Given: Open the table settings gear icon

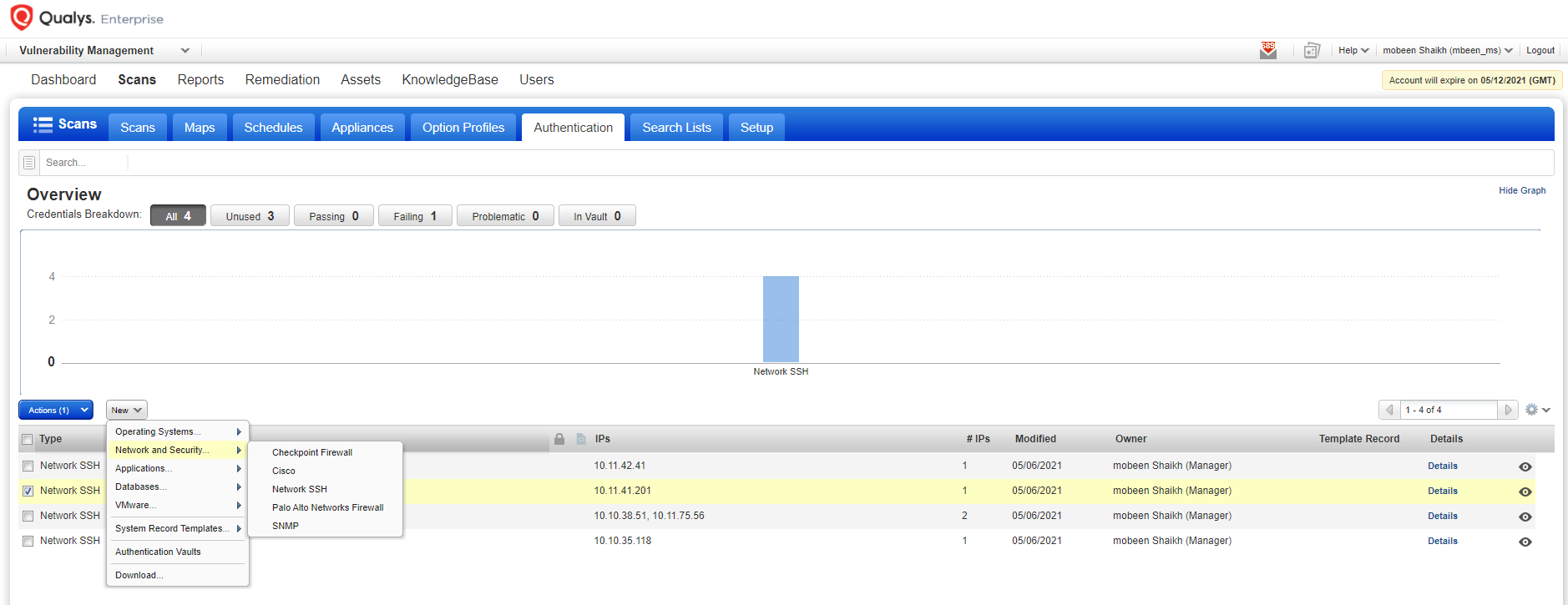Looking at the screenshot, I should (1531, 410).
